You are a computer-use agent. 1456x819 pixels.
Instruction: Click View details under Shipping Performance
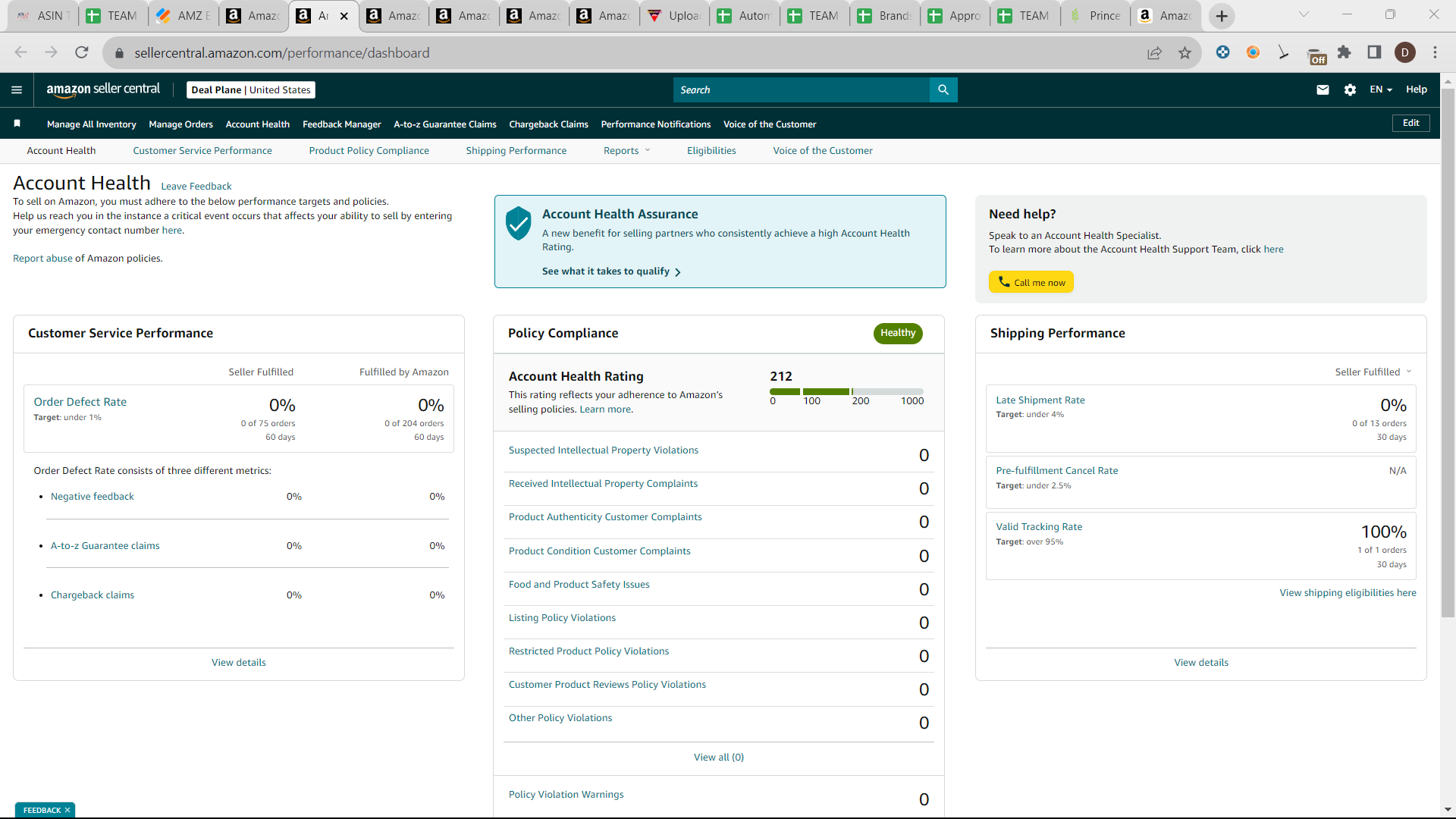(1200, 663)
